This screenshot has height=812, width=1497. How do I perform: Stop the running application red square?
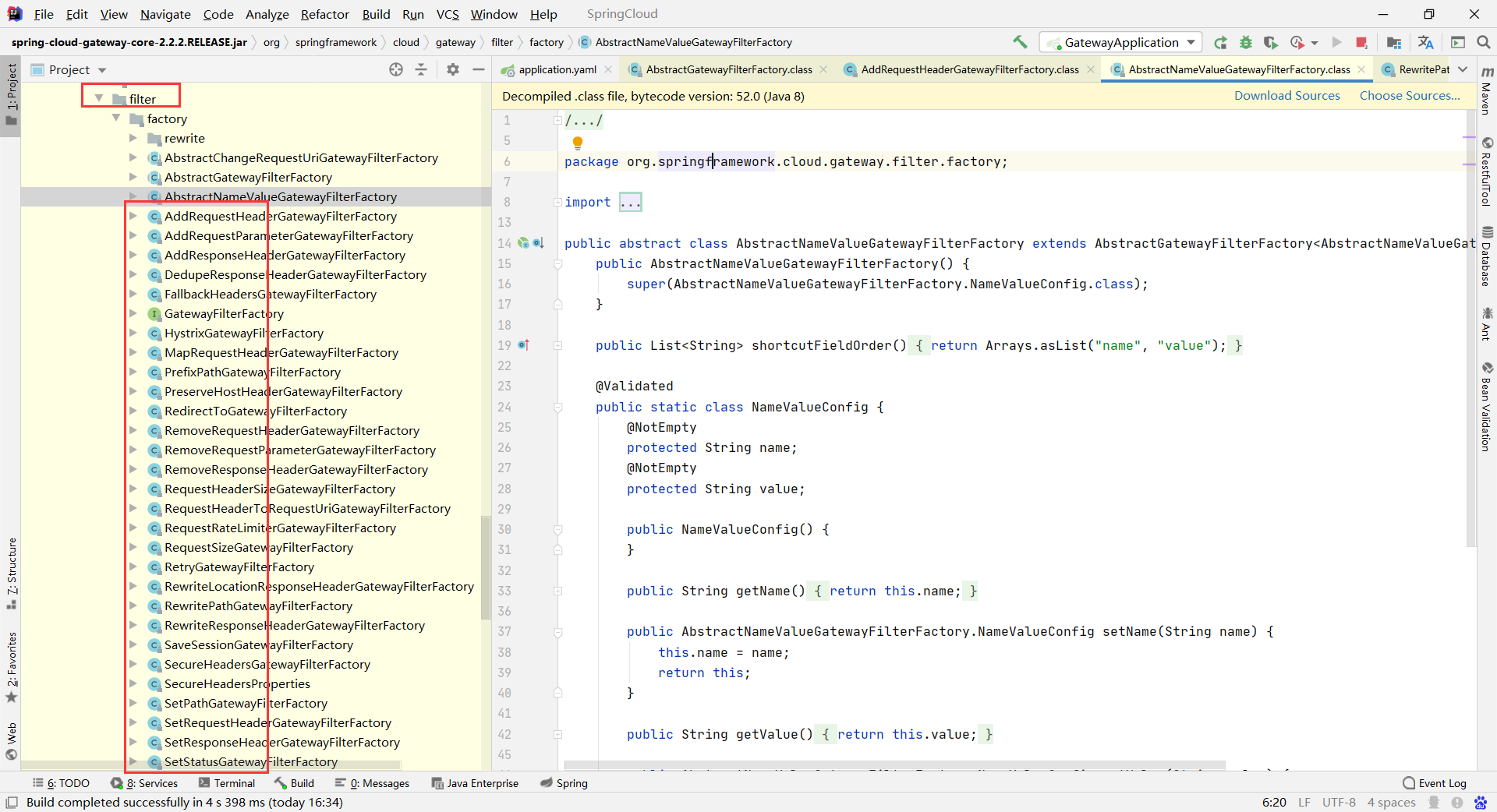coord(1361,42)
